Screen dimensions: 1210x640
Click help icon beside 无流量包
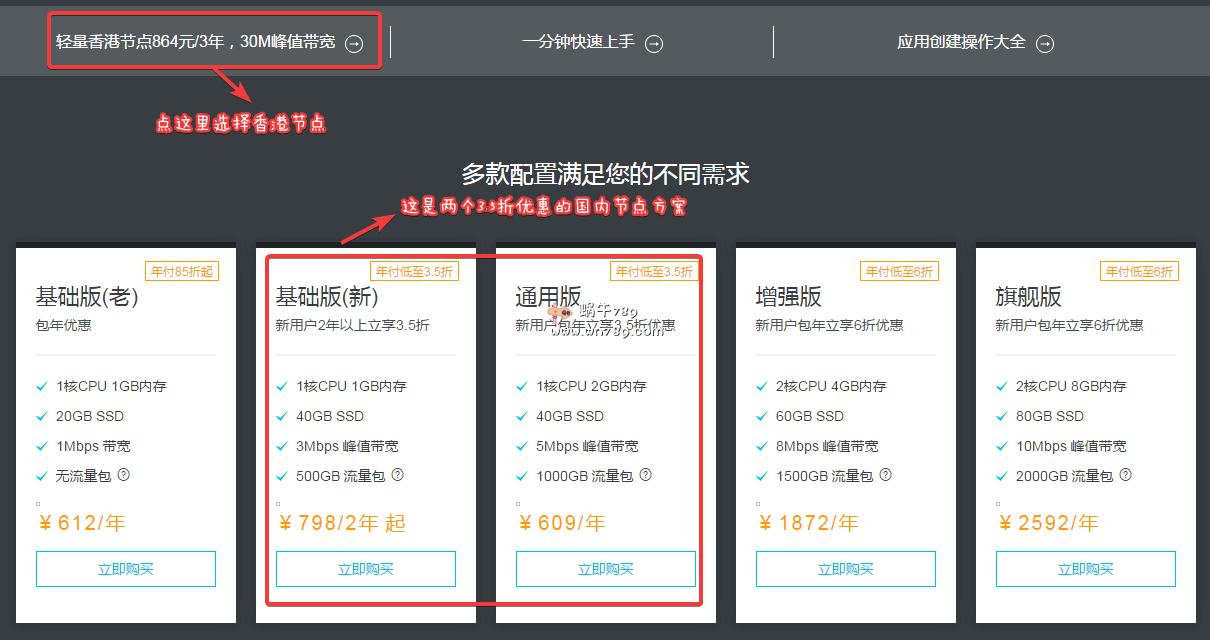point(123,475)
